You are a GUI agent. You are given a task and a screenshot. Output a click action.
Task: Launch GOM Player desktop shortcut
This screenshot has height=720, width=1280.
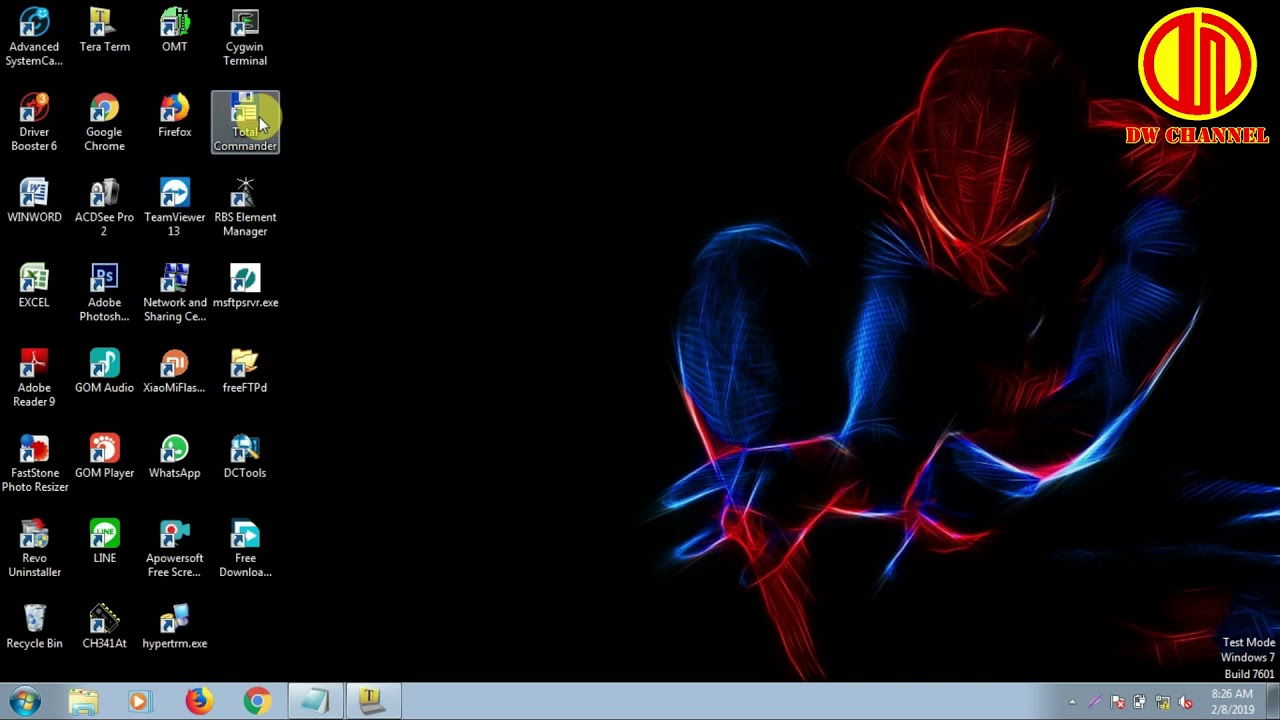tap(104, 455)
